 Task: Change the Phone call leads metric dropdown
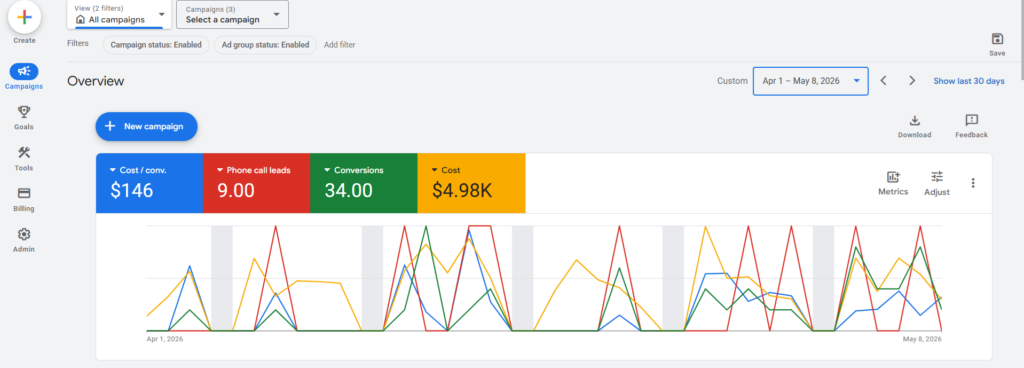point(253,170)
